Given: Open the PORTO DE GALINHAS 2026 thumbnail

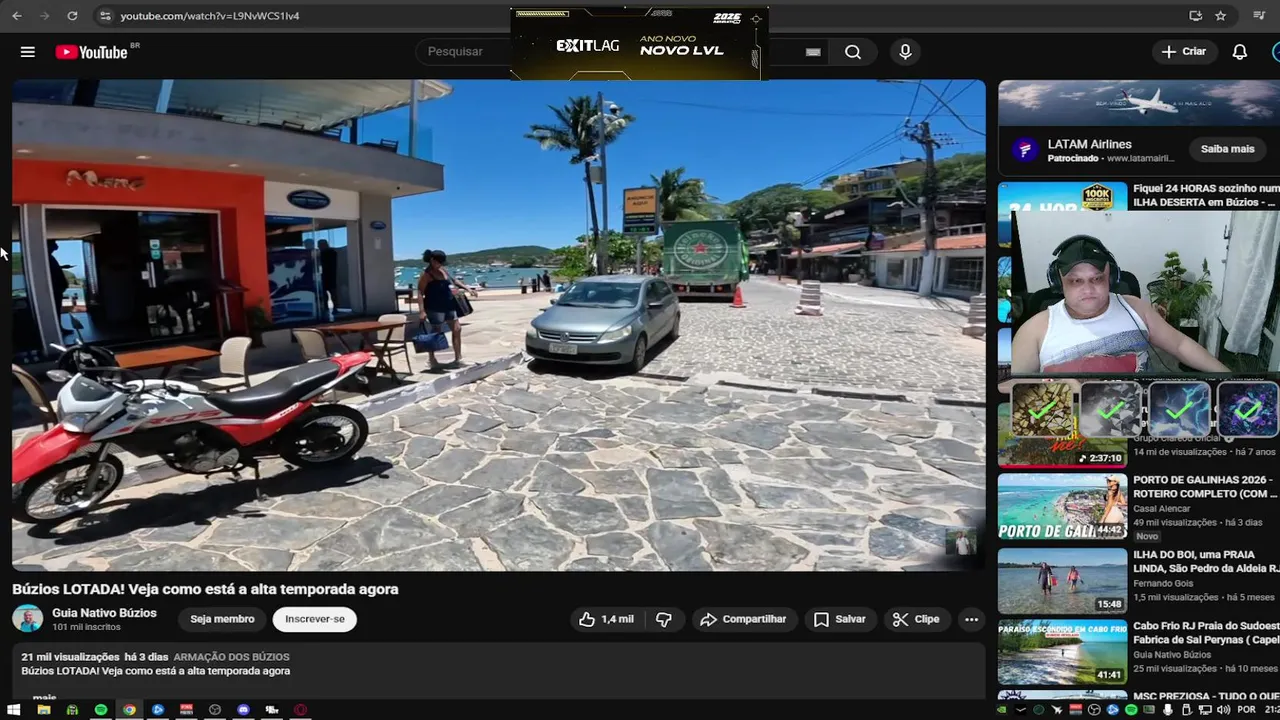Looking at the screenshot, I should 1062,506.
